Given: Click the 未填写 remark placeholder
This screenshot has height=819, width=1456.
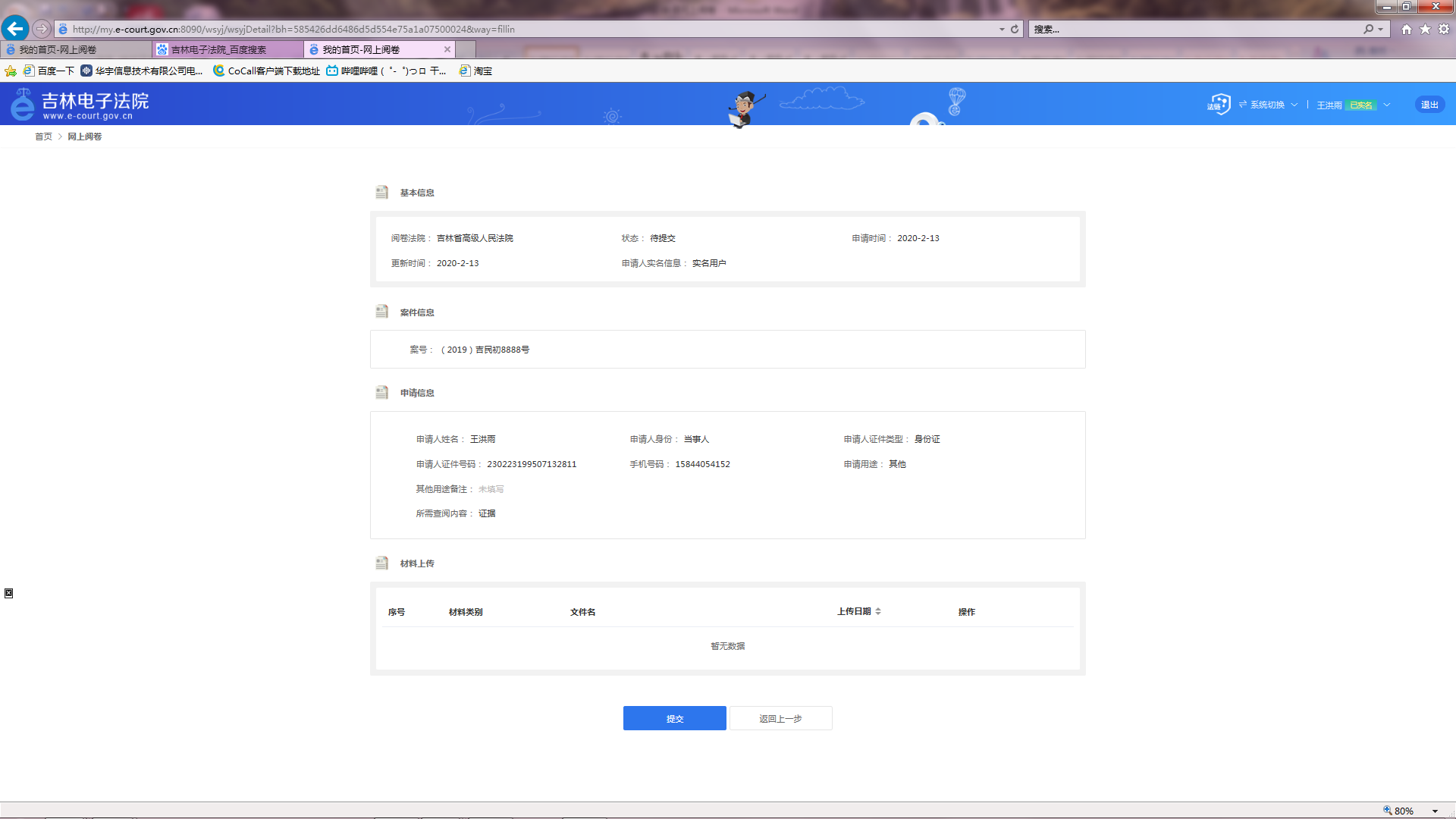Looking at the screenshot, I should (x=491, y=489).
